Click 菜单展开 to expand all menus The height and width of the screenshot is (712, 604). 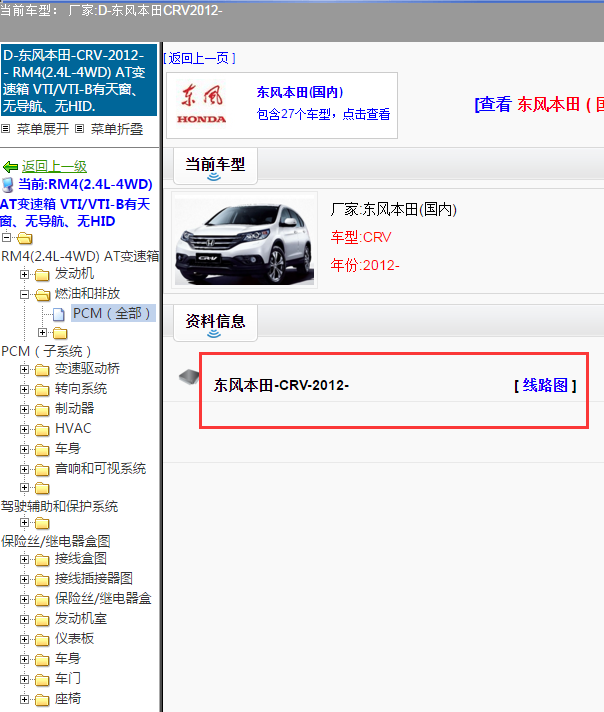pos(43,129)
